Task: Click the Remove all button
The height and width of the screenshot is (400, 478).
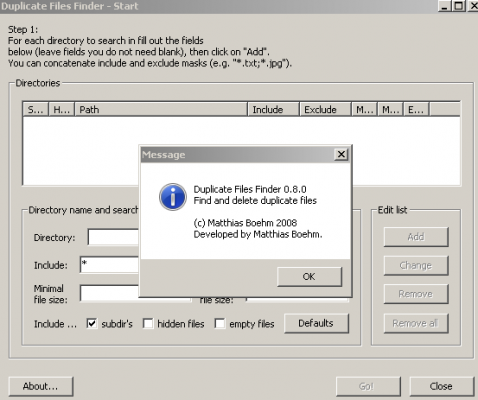Action: pos(416,323)
